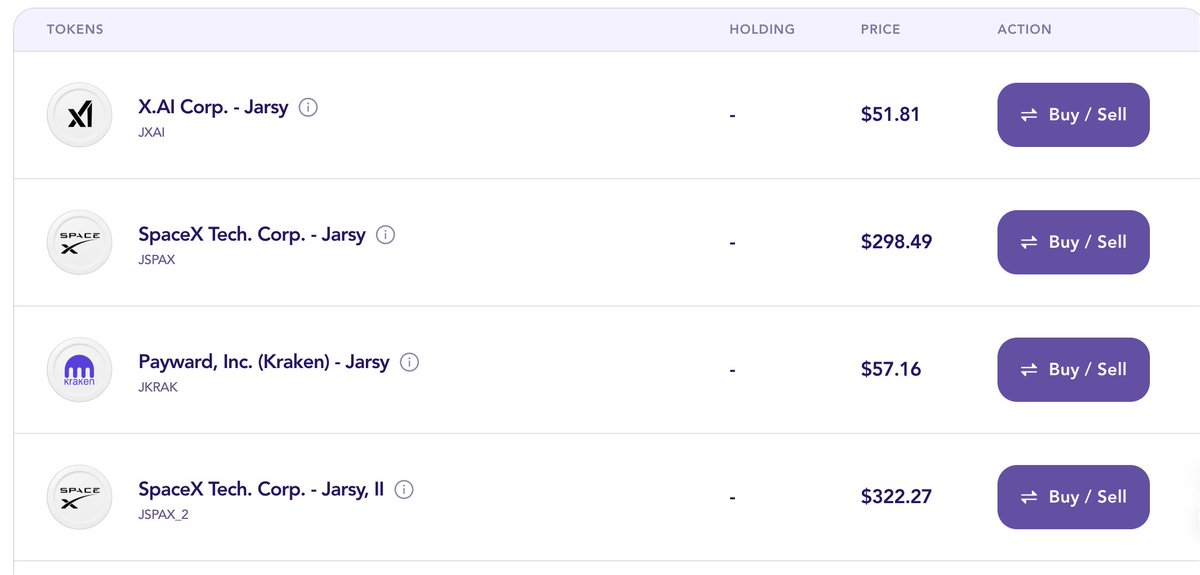Open info icon next to Payward (Kraken)
Screen dimensions: 1200x575
409,362
